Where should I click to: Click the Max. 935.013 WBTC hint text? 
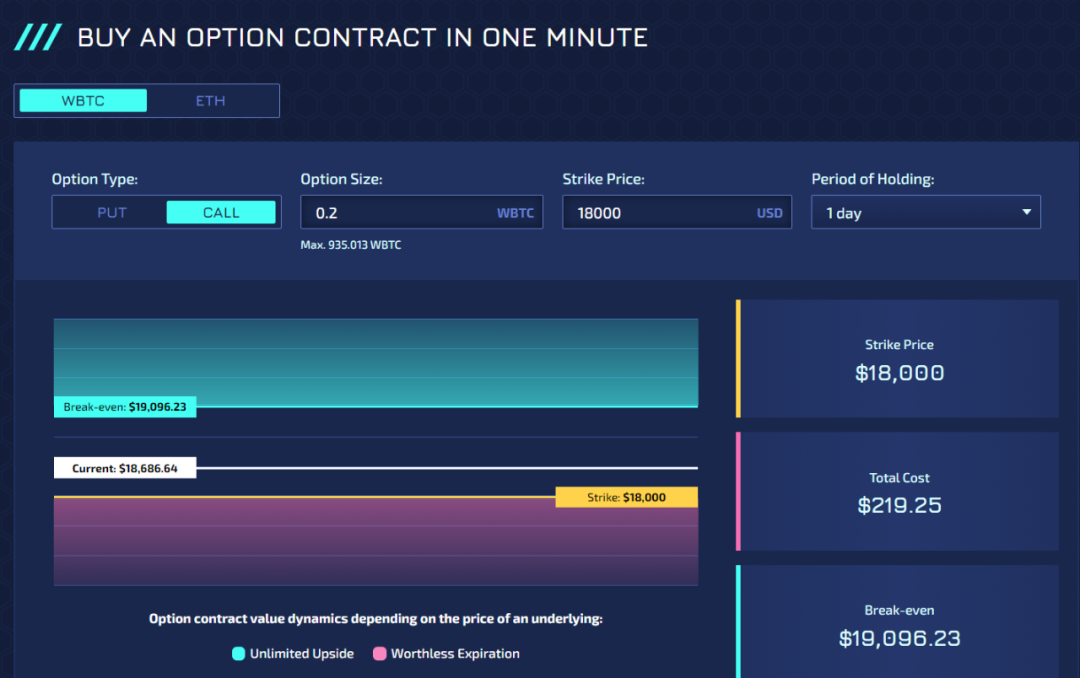pyautogui.click(x=351, y=245)
